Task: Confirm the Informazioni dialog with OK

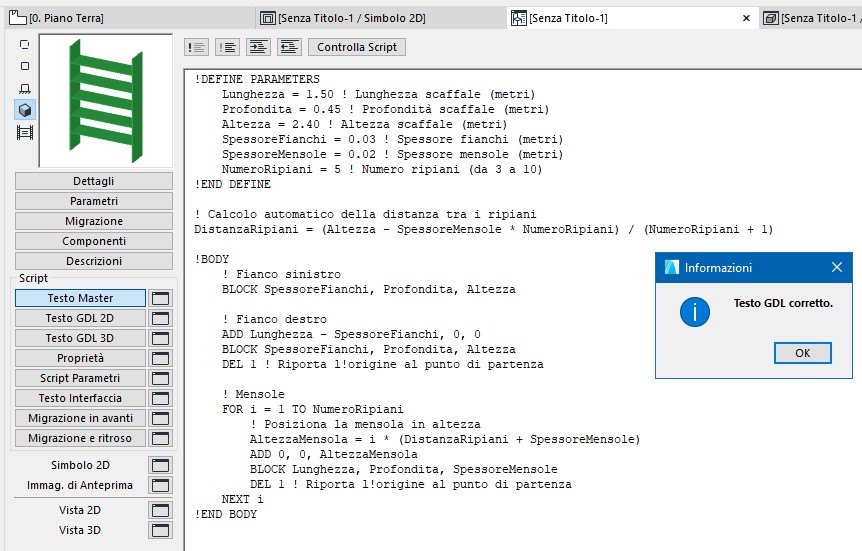Action: point(802,353)
